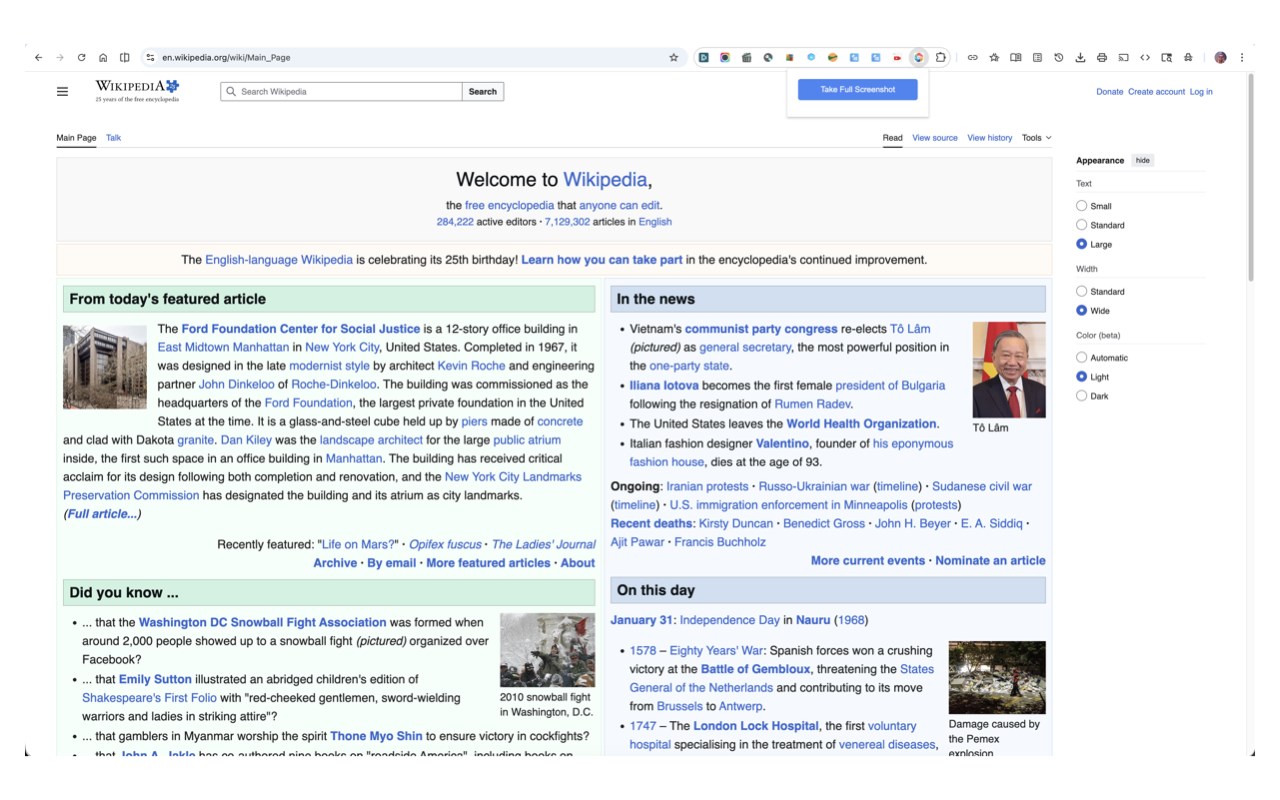Reload the page with the refresh icon

tap(82, 58)
